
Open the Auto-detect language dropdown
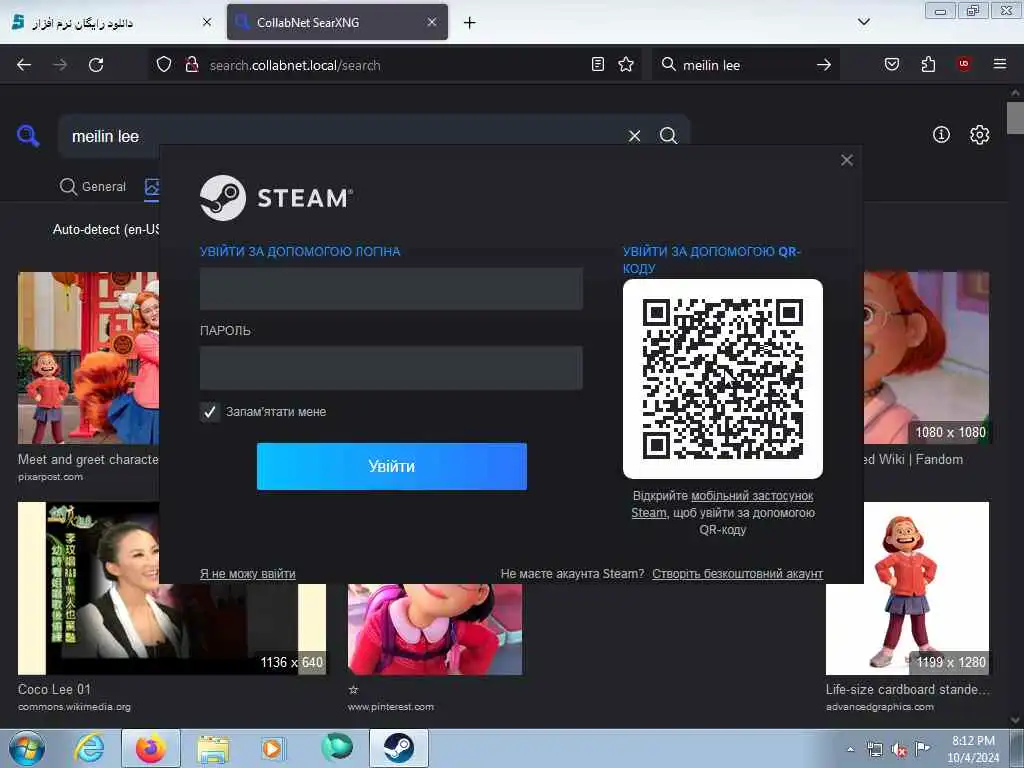[x=106, y=230]
